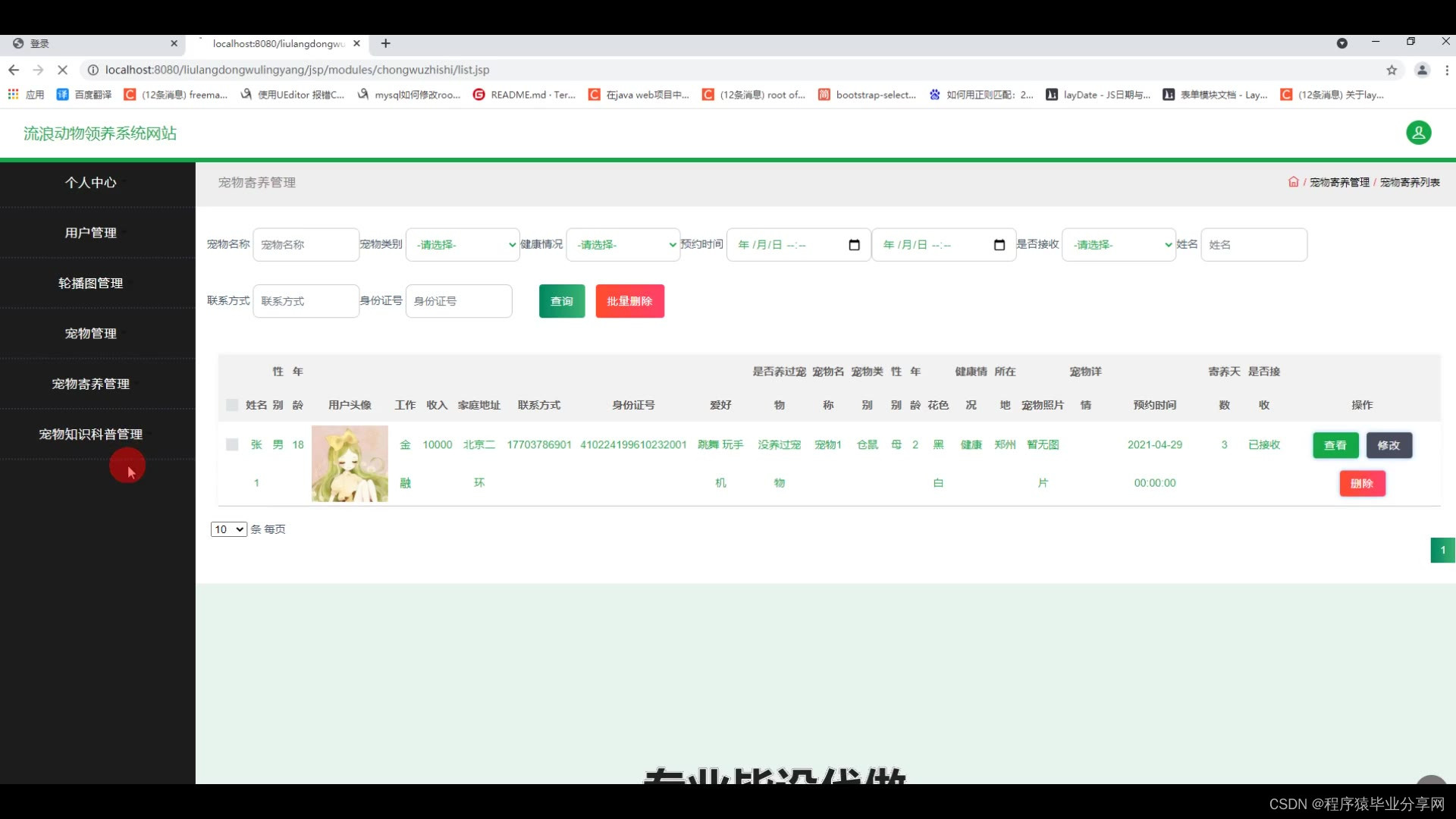Expand the 宠物类别 dropdown
1456x819 pixels.
pyautogui.click(x=463, y=245)
